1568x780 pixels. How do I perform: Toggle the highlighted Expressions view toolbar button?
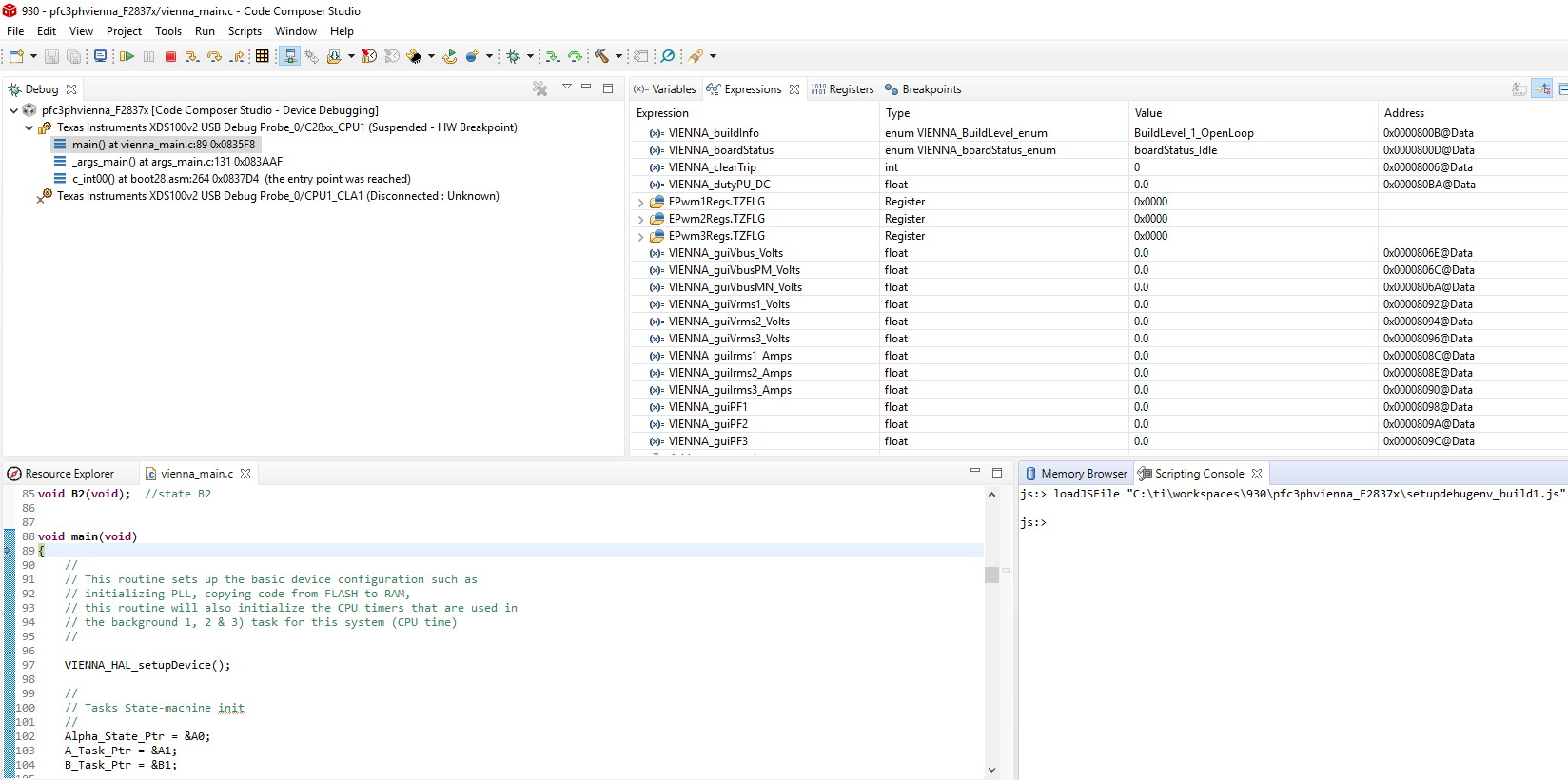(x=1542, y=89)
